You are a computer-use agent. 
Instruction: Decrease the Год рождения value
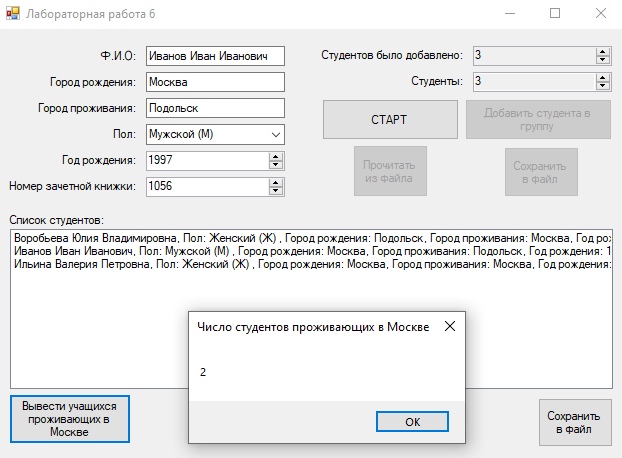[276, 164]
